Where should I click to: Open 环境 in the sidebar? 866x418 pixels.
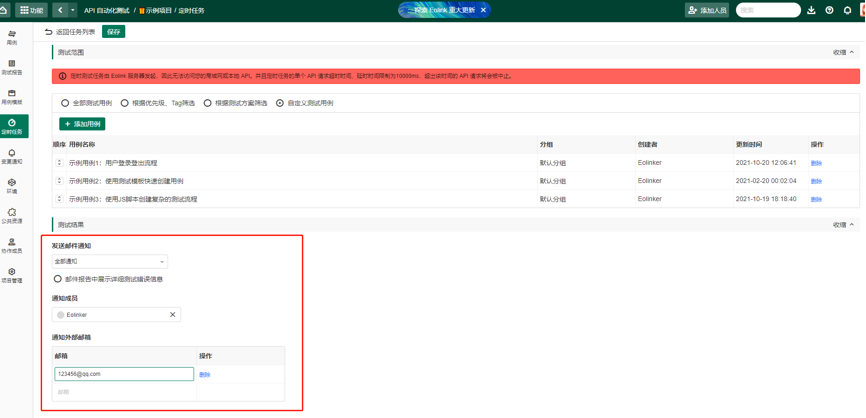12,186
